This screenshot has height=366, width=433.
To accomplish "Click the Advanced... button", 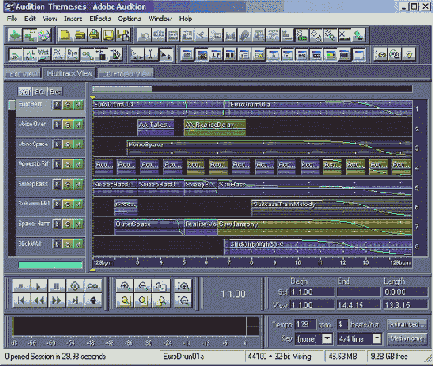I will [x=407, y=324].
